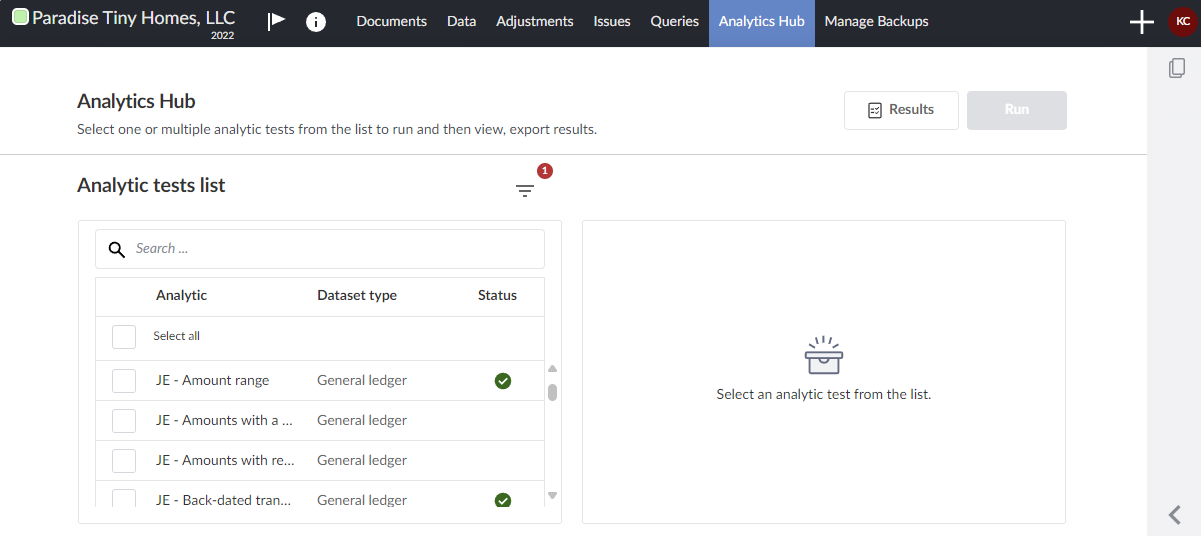Select the JE - Amounts with a... checkbox
The width and height of the screenshot is (1201, 536).
[124, 420]
